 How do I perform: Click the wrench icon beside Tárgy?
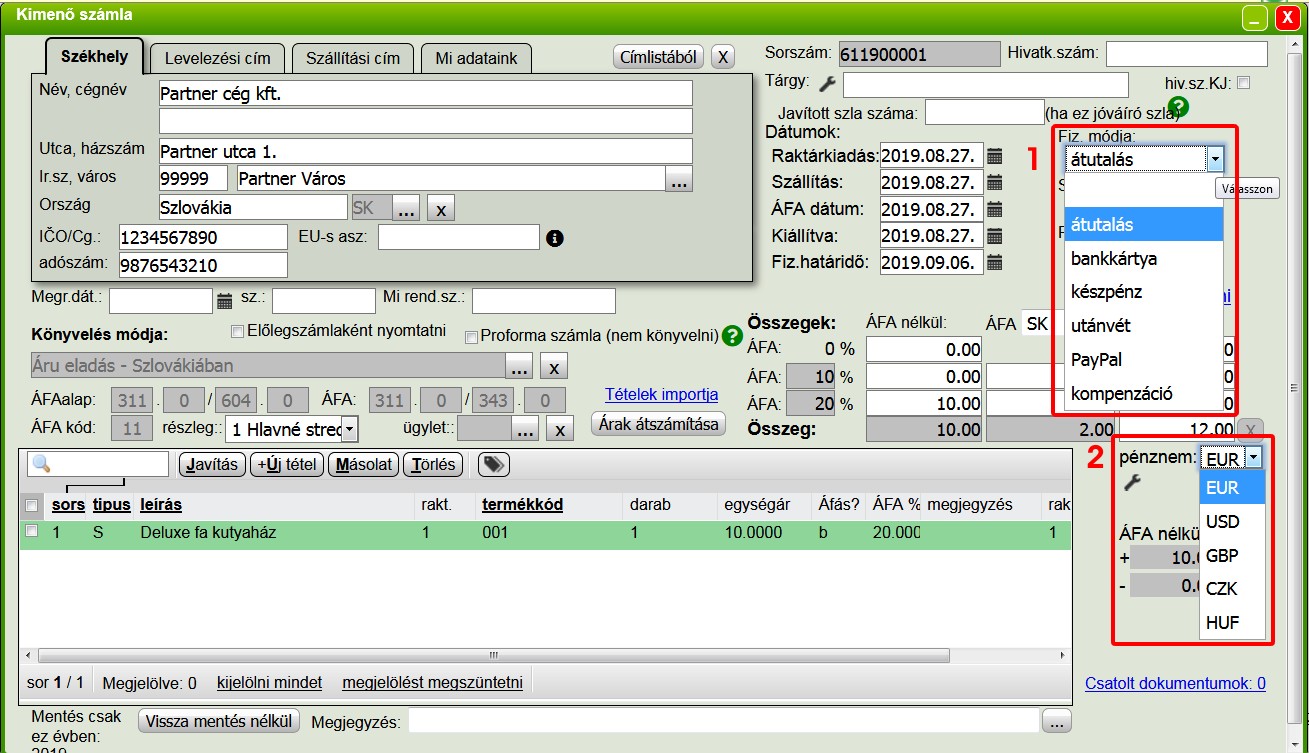(827, 84)
